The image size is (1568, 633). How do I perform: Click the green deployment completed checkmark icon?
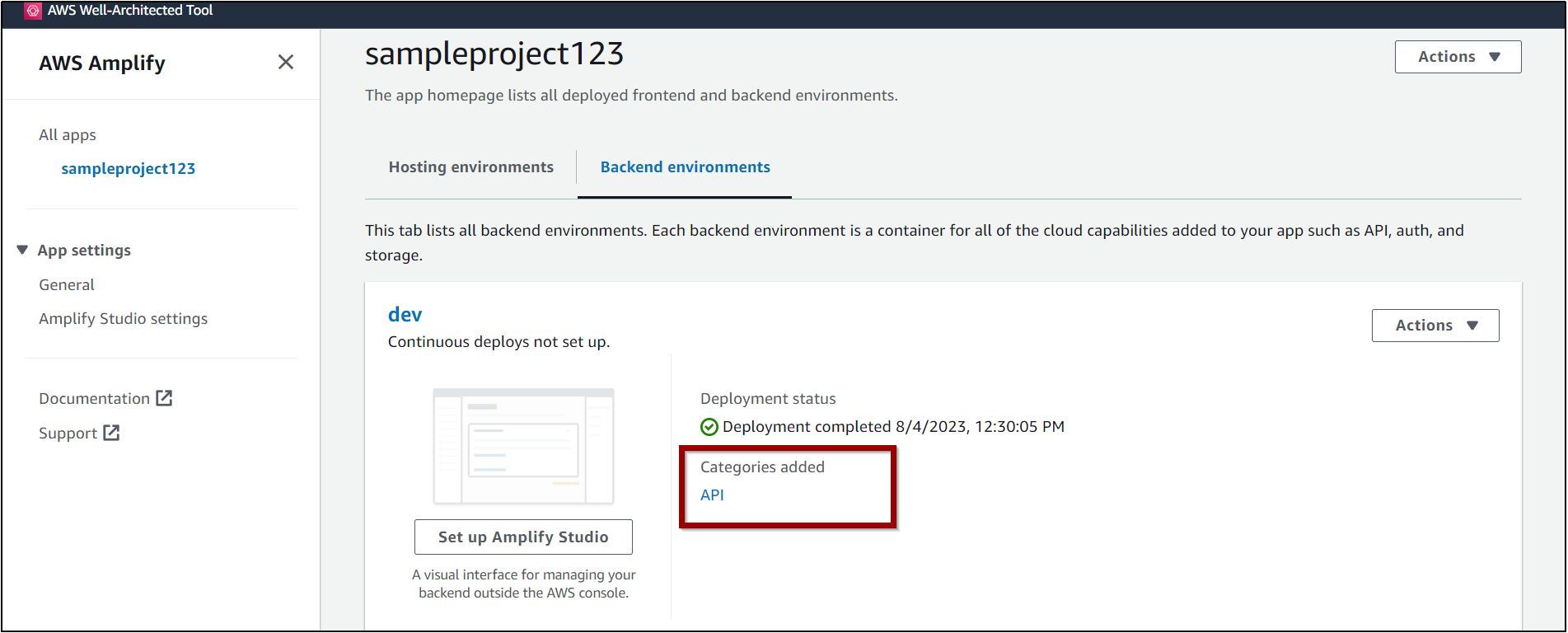click(x=709, y=427)
